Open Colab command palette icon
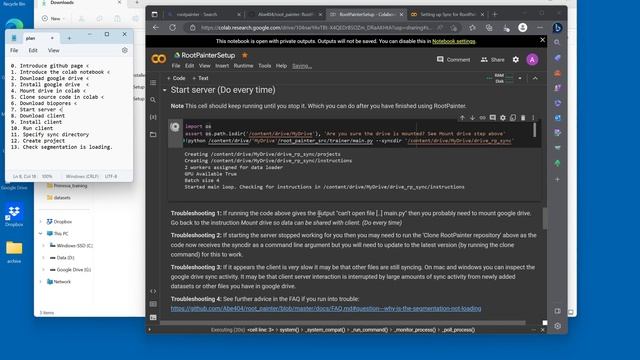Screen dimensions: 640x360 coord(153,304)
